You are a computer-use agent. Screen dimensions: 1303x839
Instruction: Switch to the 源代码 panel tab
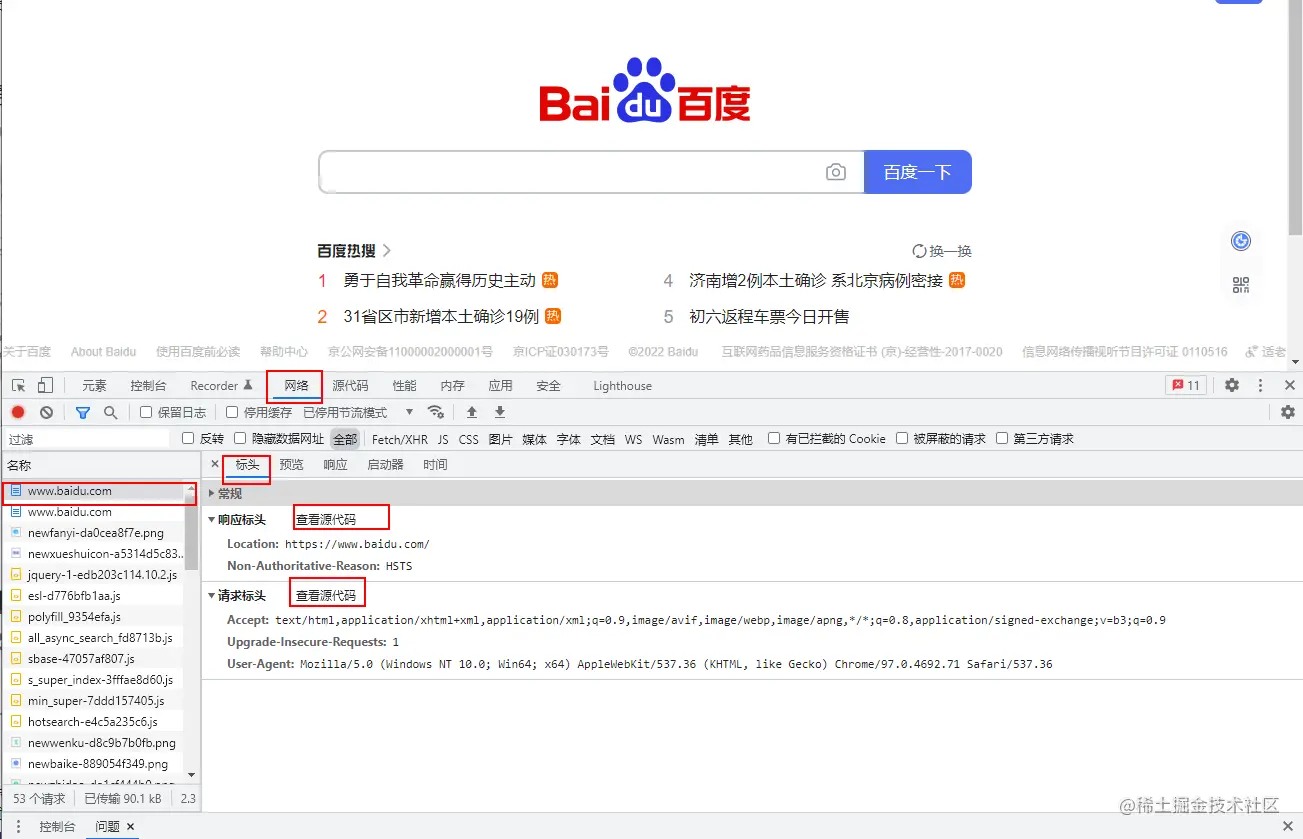click(350, 385)
